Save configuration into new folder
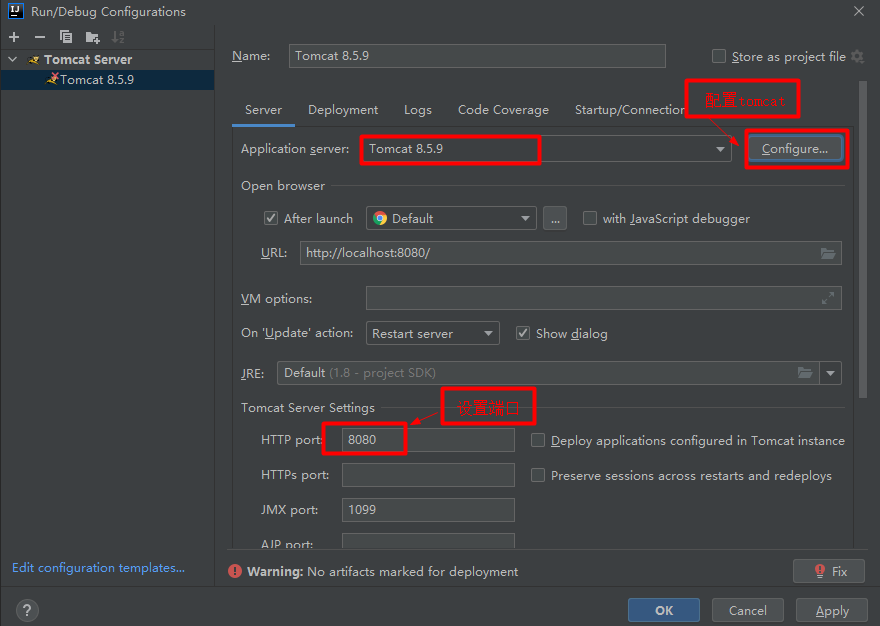 pos(92,38)
